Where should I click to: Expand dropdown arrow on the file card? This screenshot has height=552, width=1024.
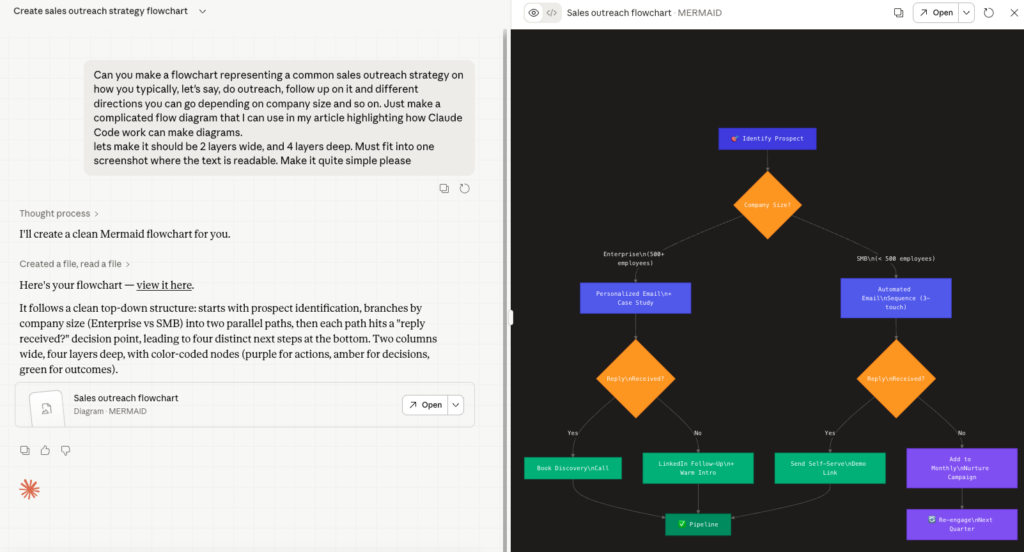click(x=456, y=405)
